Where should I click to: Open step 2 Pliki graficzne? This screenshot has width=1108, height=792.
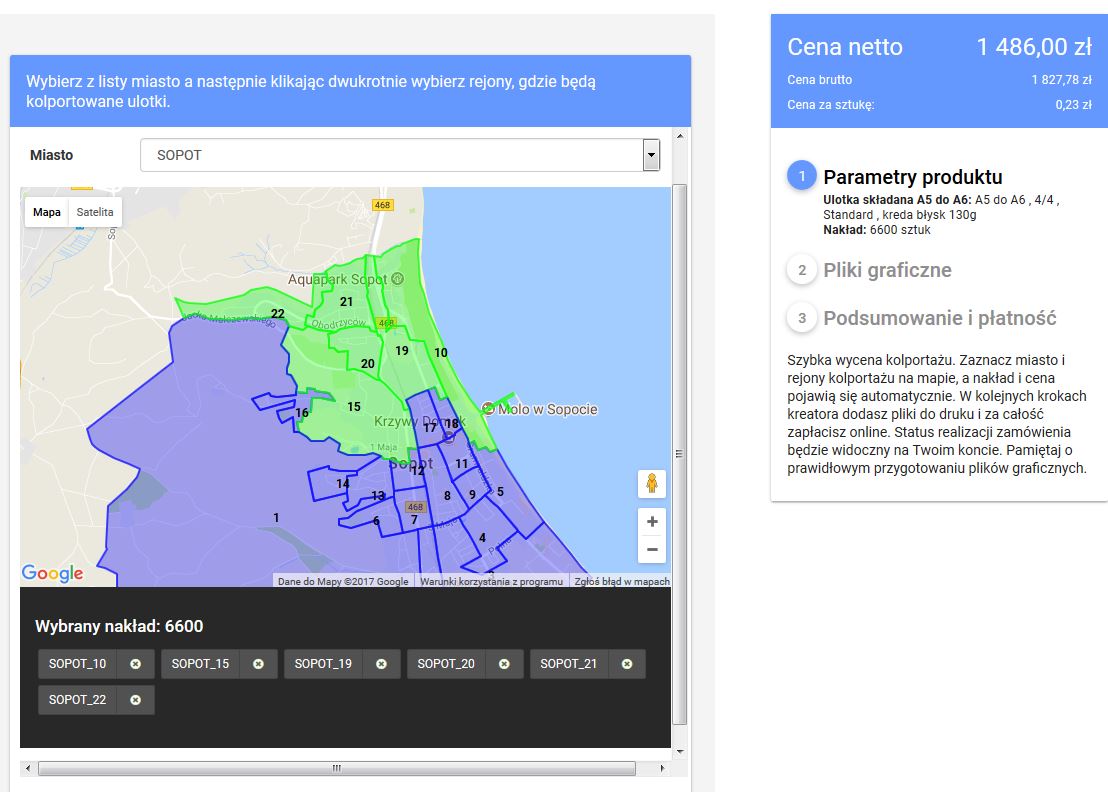(886, 270)
